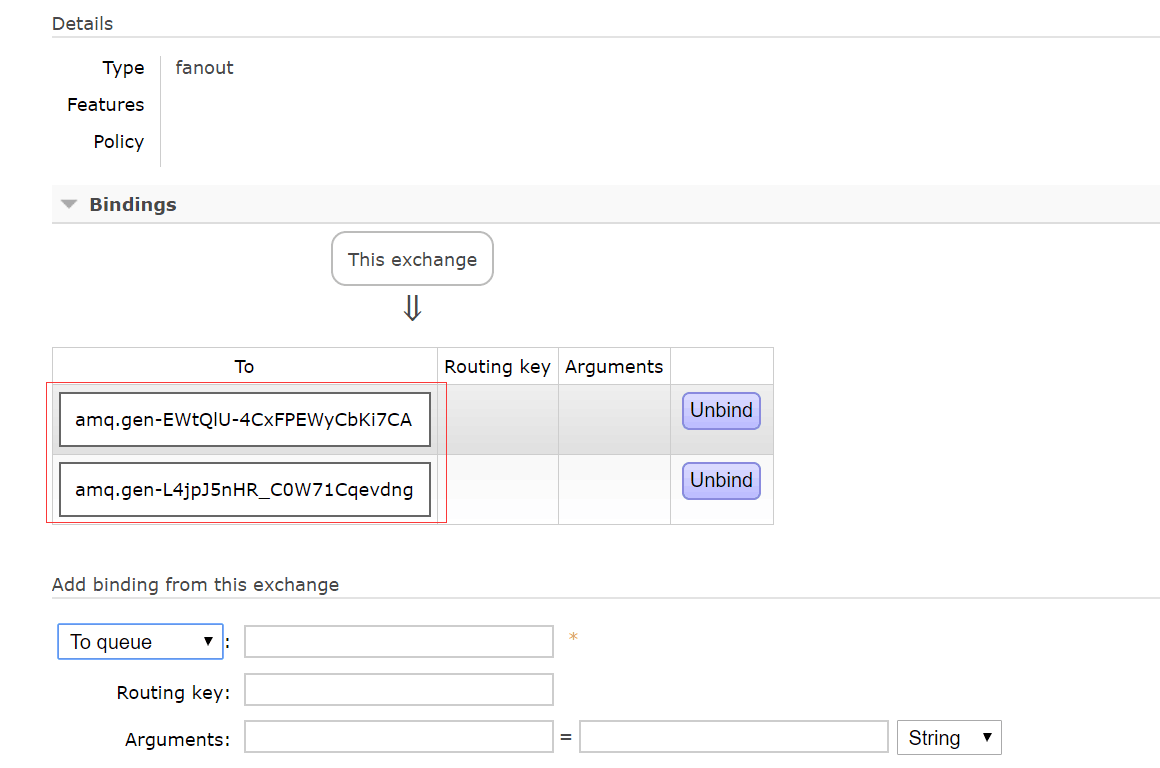Focus the Arguments key input field
1160x768 pixels.
pyautogui.click(x=398, y=738)
